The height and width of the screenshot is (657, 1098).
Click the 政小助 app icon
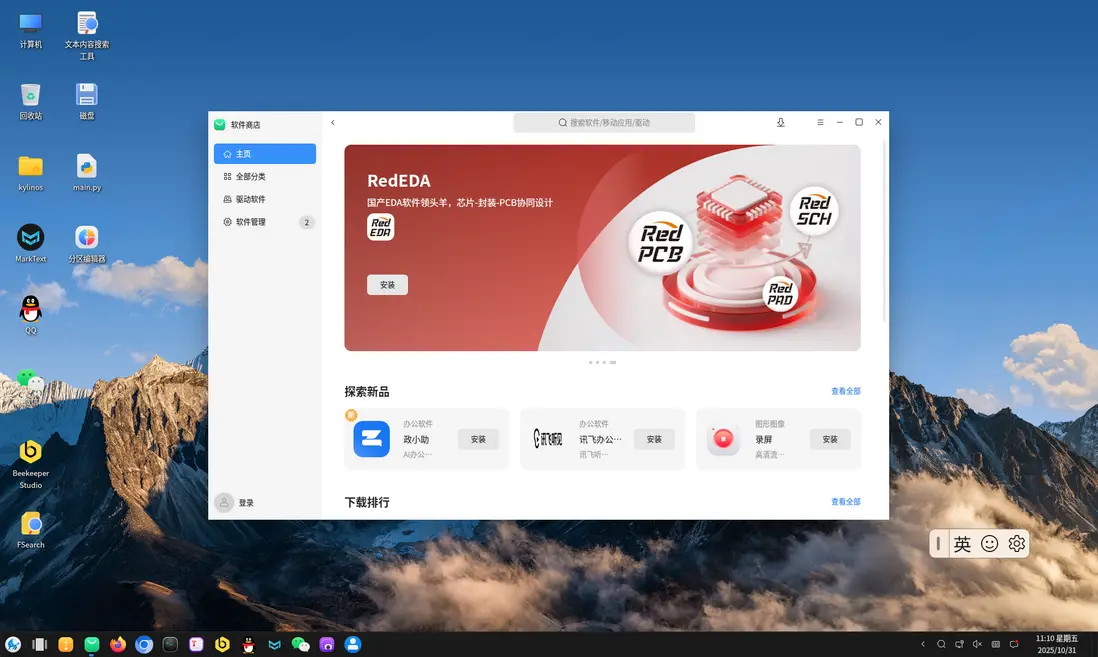pos(371,439)
